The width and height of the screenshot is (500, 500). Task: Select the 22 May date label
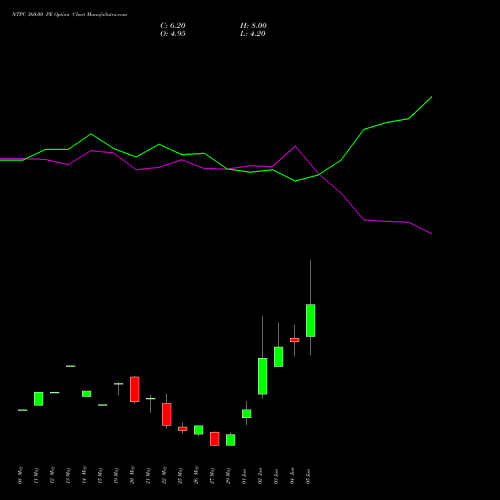point(165,475)
